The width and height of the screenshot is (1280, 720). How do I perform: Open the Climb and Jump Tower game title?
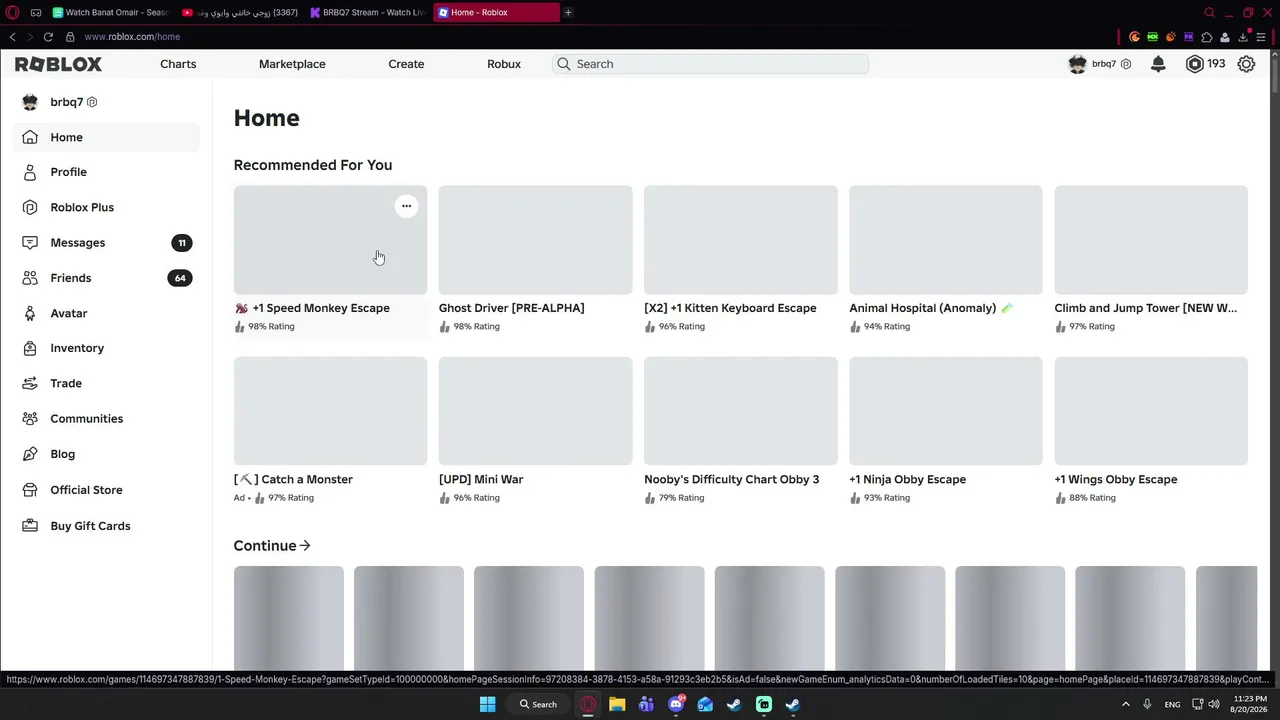1146,308
